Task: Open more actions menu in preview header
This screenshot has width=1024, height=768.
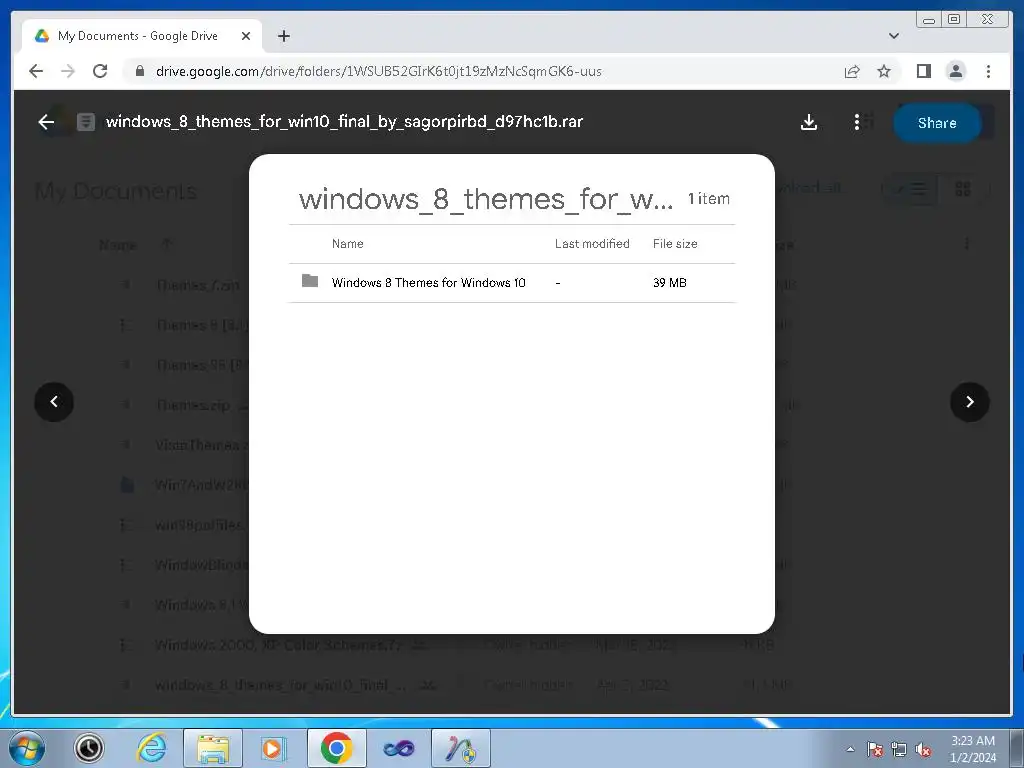Action: click(x=857, y=122)
